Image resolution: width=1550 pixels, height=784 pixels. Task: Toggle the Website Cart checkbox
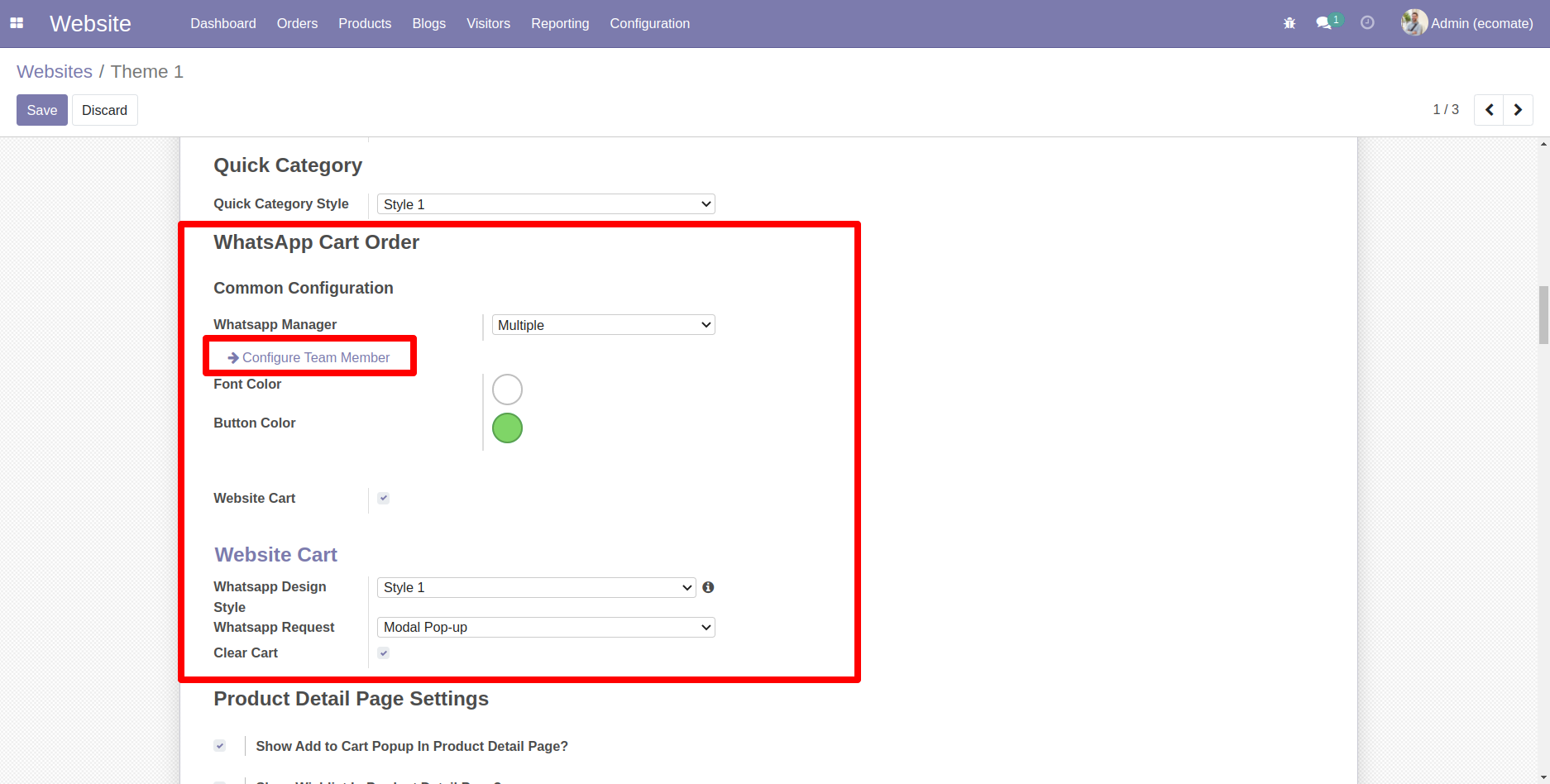(384, 498)
